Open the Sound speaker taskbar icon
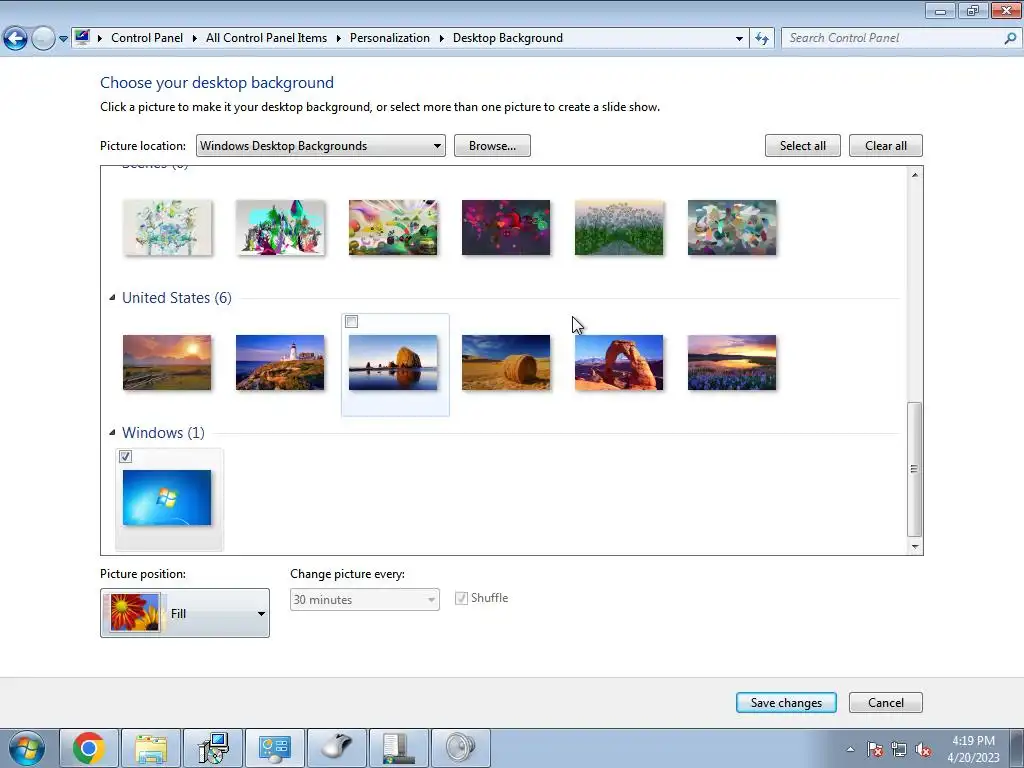 click(x=460, y=748)
